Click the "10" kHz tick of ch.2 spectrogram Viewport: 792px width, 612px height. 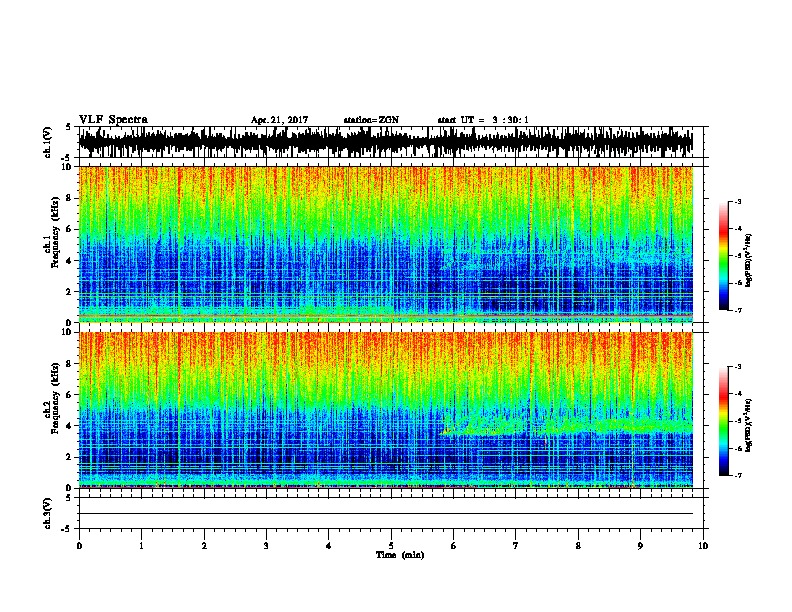[x=67, y=332]
